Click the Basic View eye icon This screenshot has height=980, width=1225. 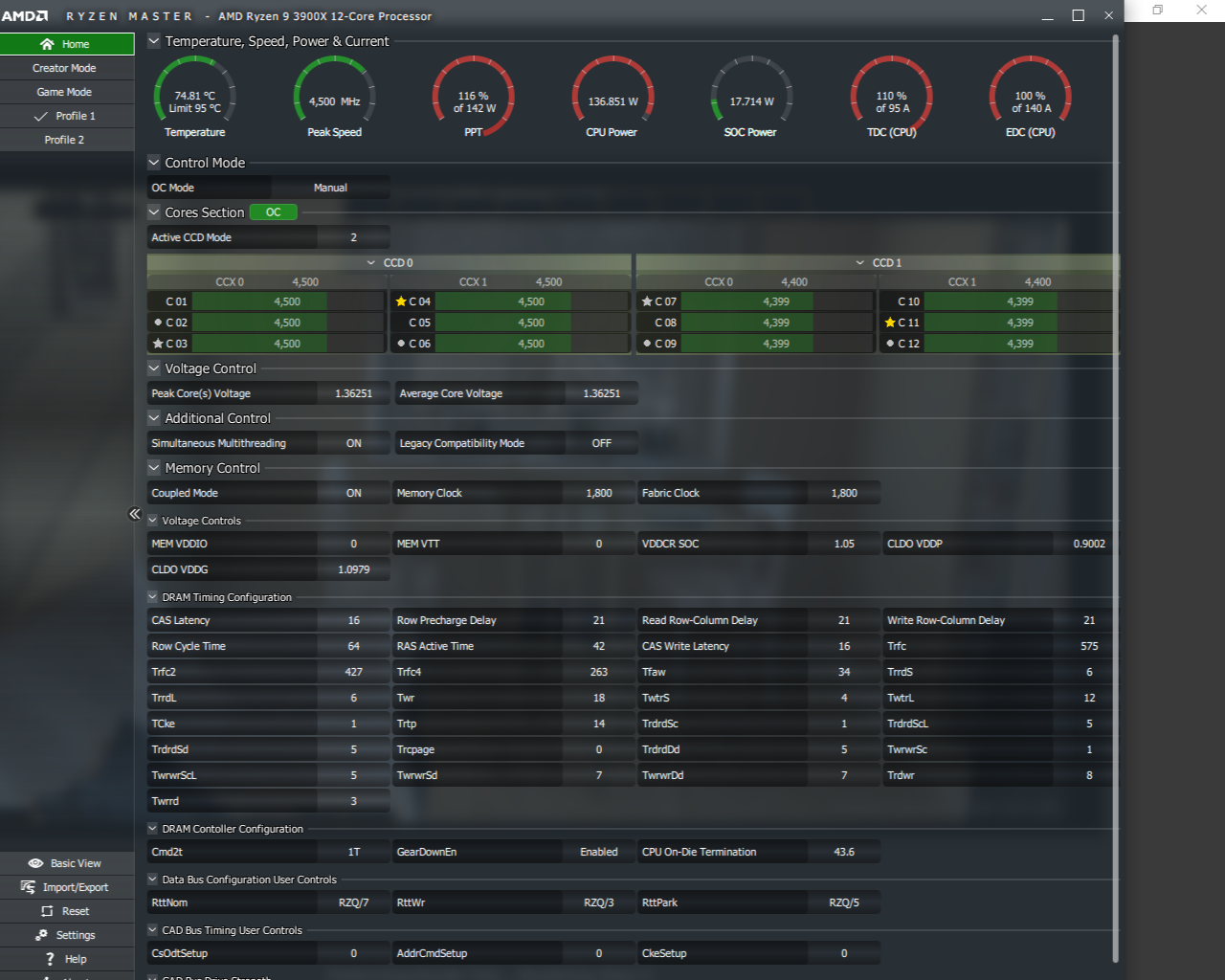pyautogui.click(x=35, y=863)
